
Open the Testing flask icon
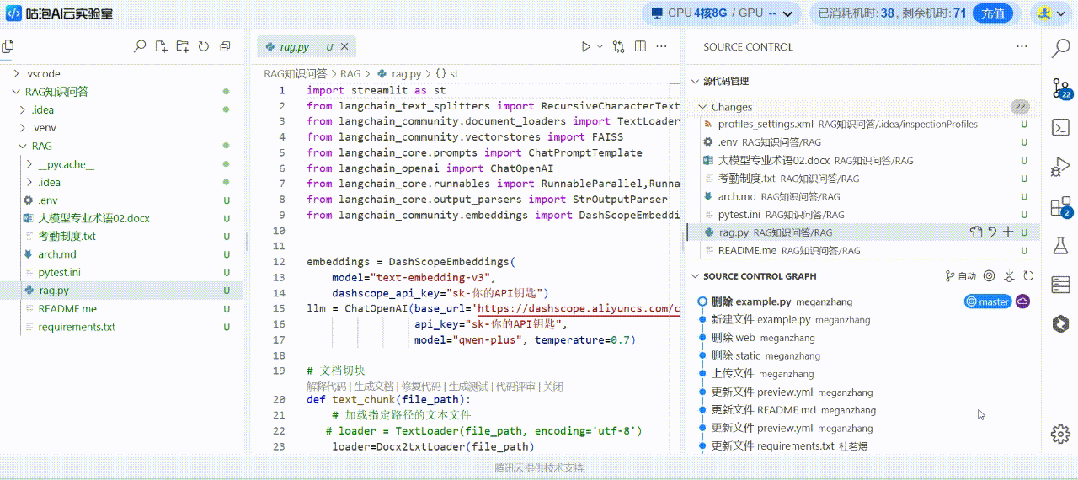pos(1060,246)
